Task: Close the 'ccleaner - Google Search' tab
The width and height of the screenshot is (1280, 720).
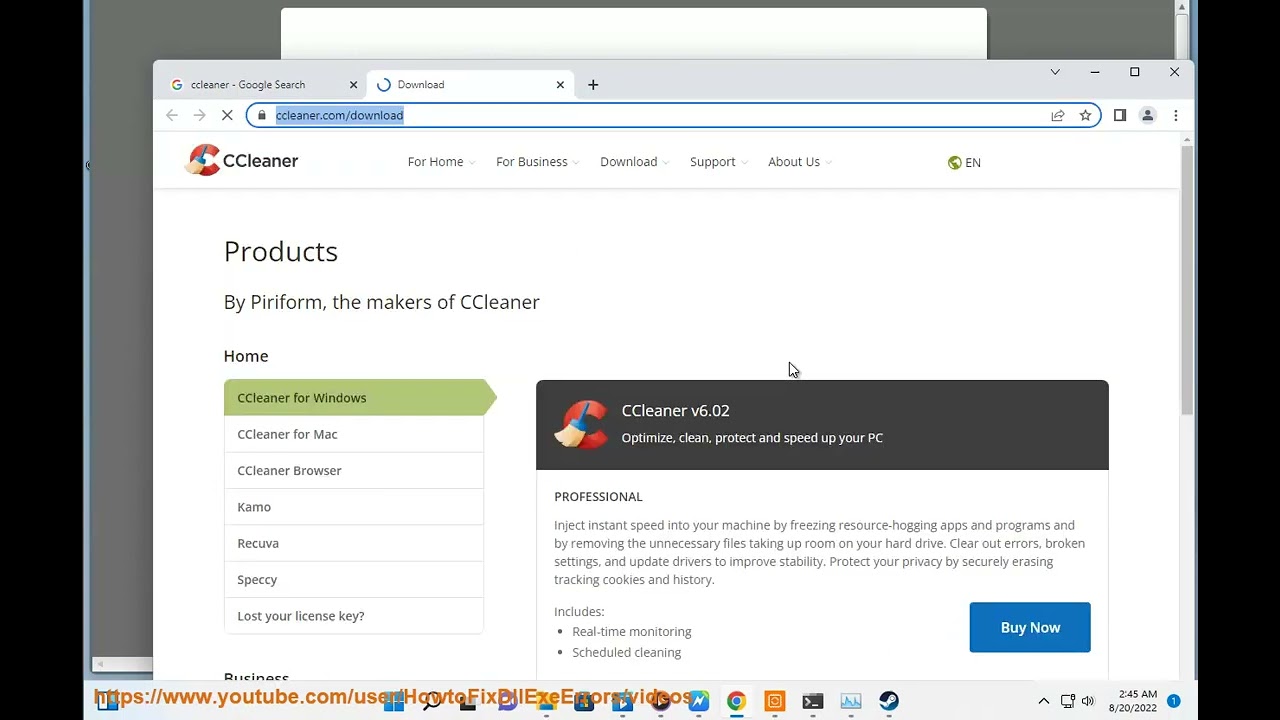Action: [353, 85]
